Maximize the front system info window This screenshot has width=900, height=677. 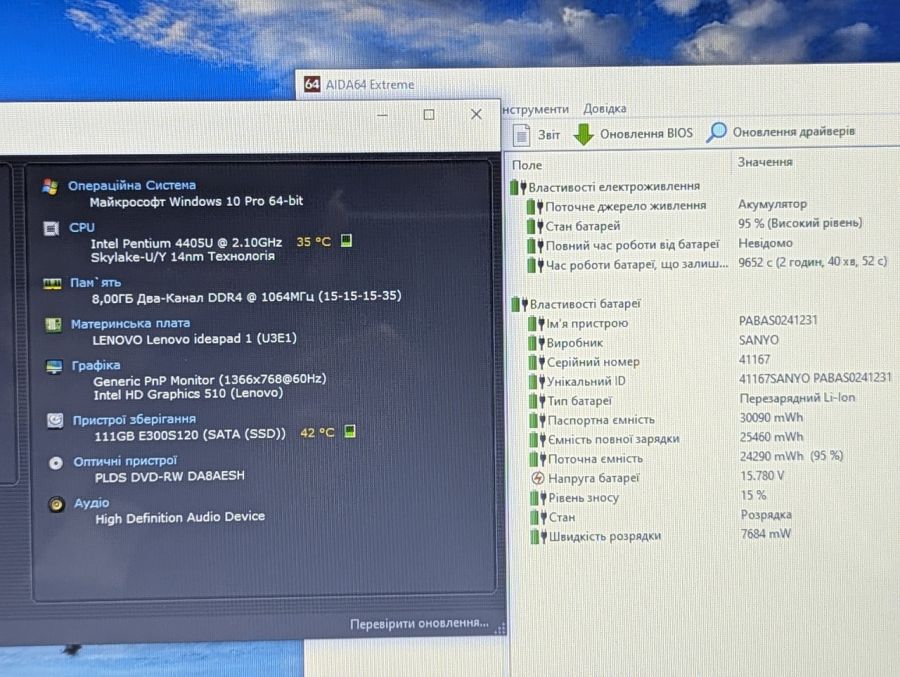[429, 115]
